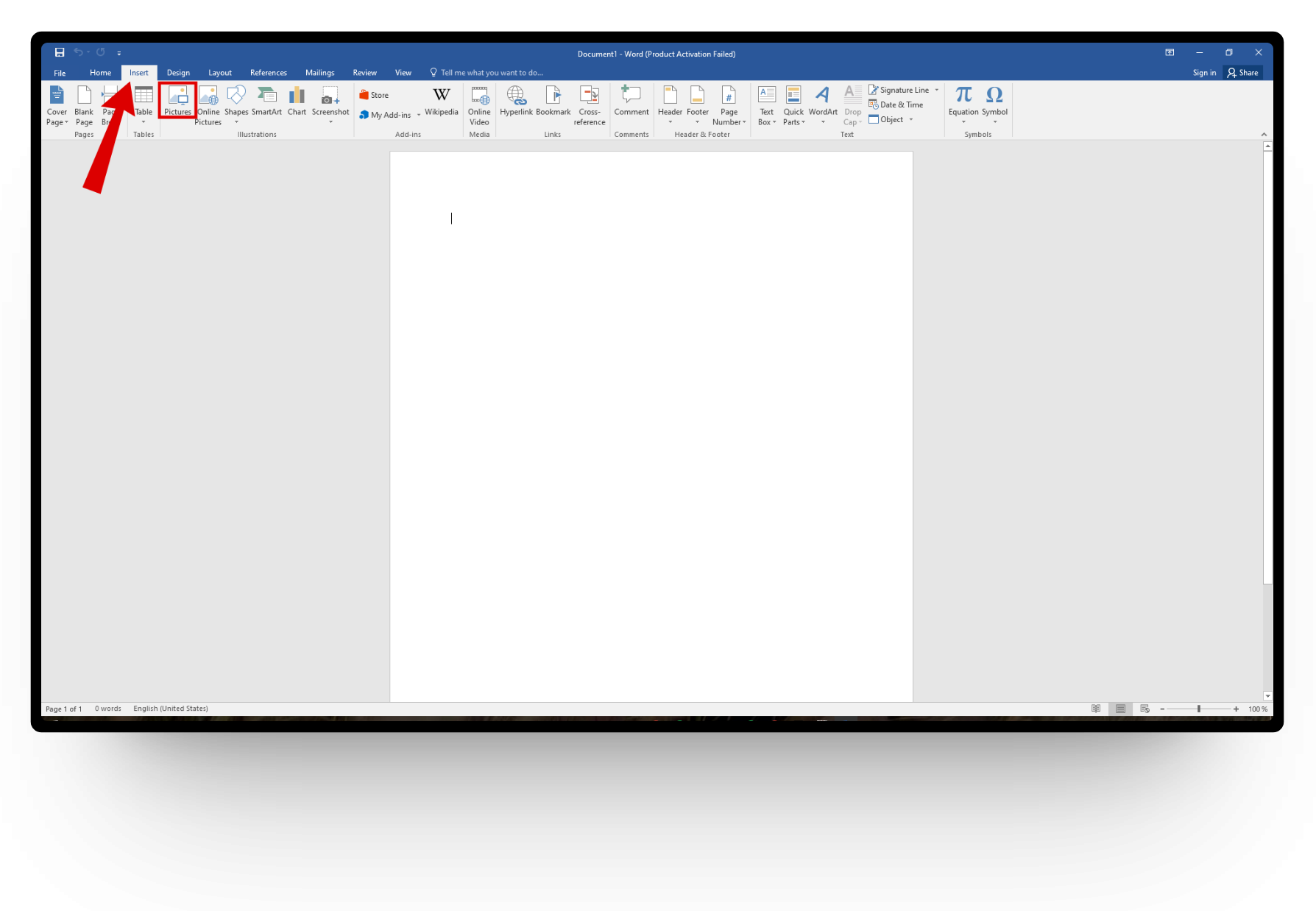Click the Signature Line button
1316x911 pixels.
pyautogui.click(x=899, y=90)
